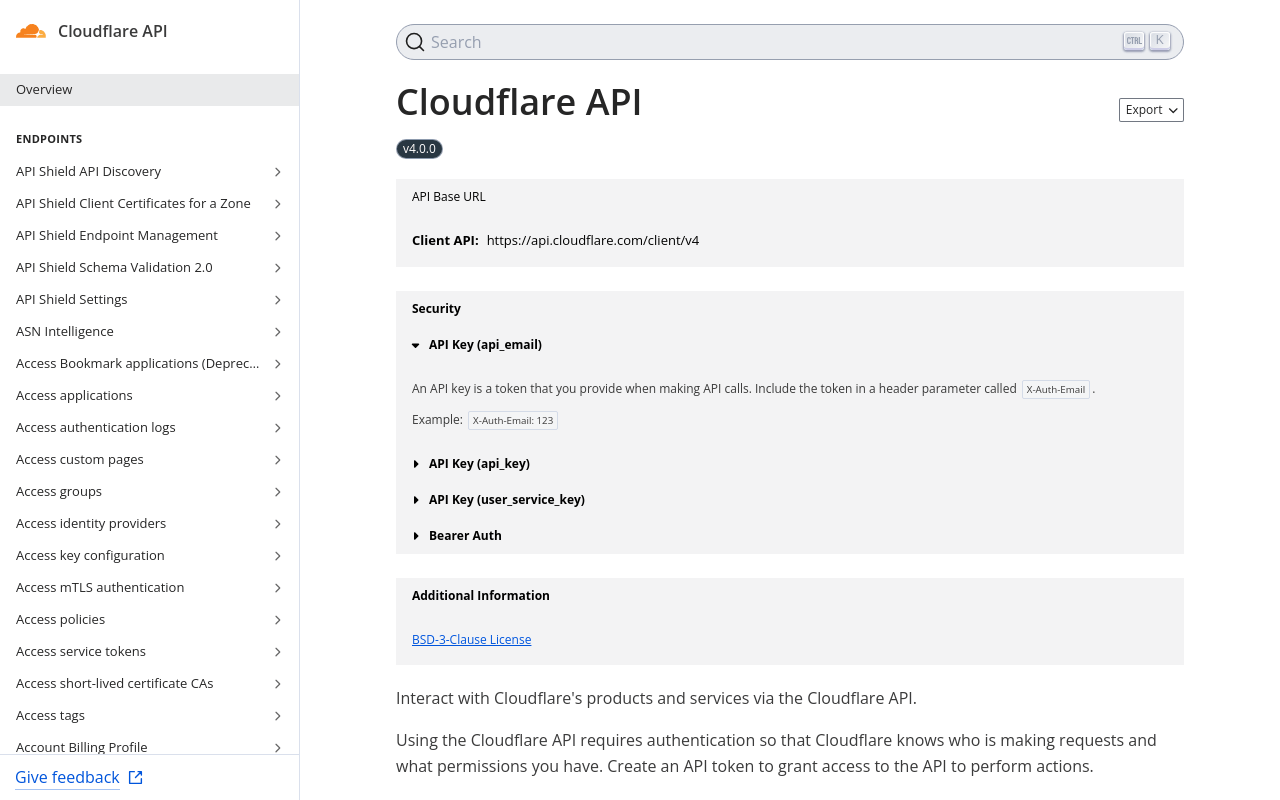Image resolution: width=1280 pixels, height=800 pixels.
Task: Open Access groups sidebar item
Action: pyautogui.click(x=149, y=491)
